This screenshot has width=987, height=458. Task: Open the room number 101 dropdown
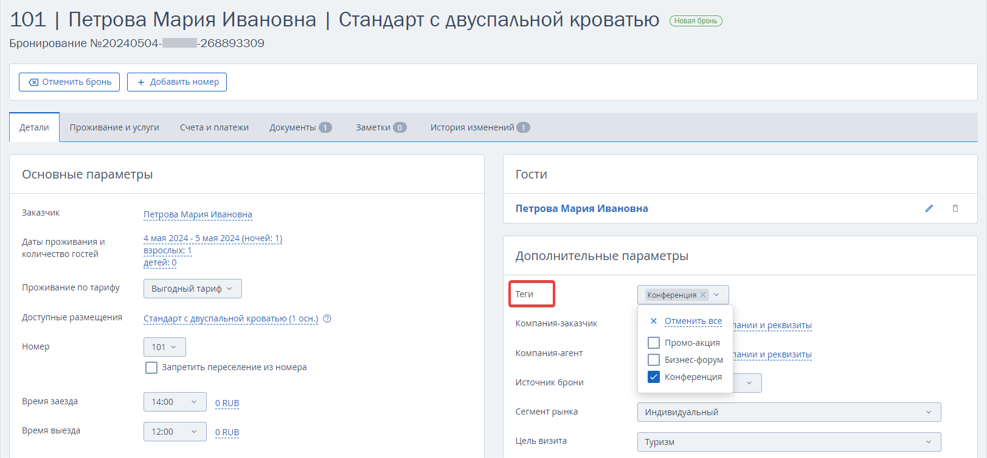(x=164, y=347)
